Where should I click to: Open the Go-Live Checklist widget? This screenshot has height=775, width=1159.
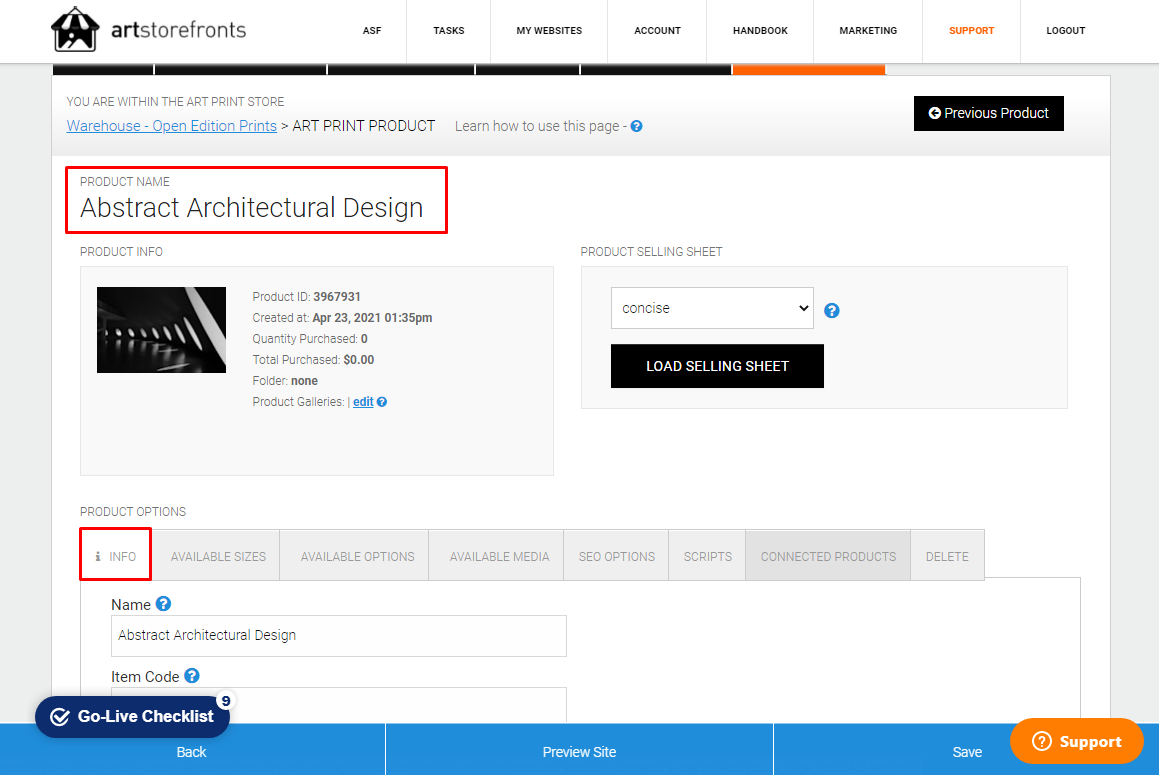tap(132, 716)
